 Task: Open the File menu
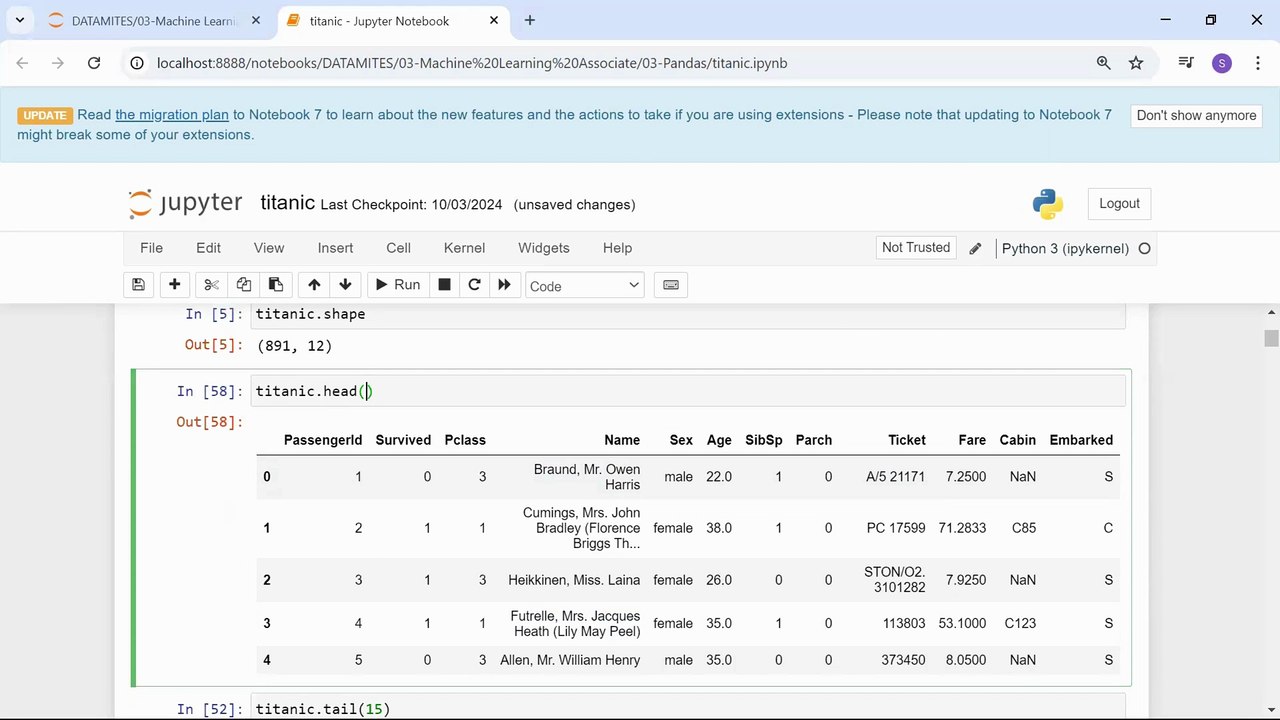click(x=151, y=248)
